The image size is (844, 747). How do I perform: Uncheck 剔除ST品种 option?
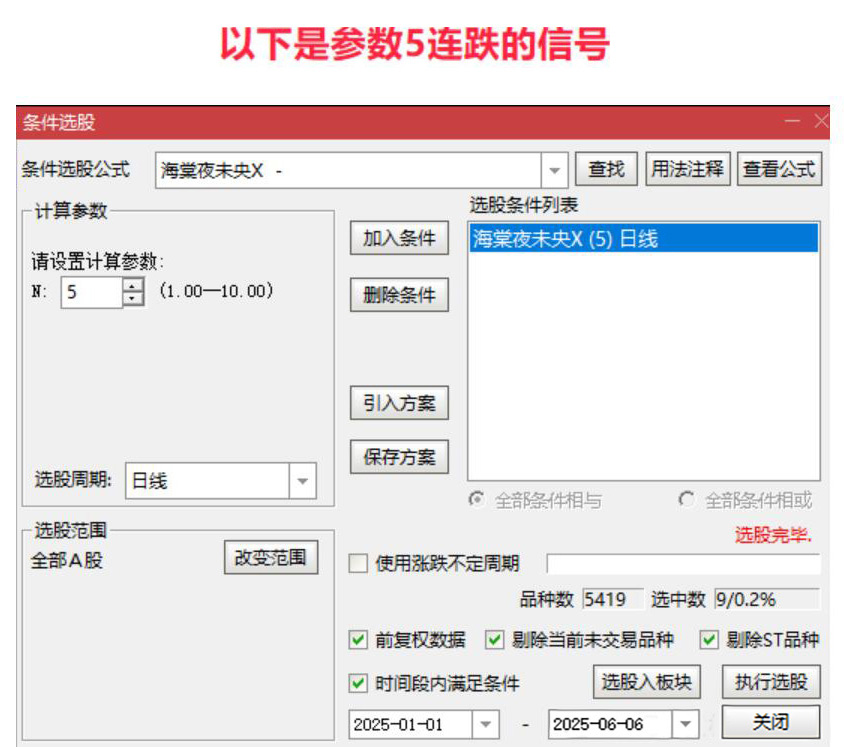[709, 639]
